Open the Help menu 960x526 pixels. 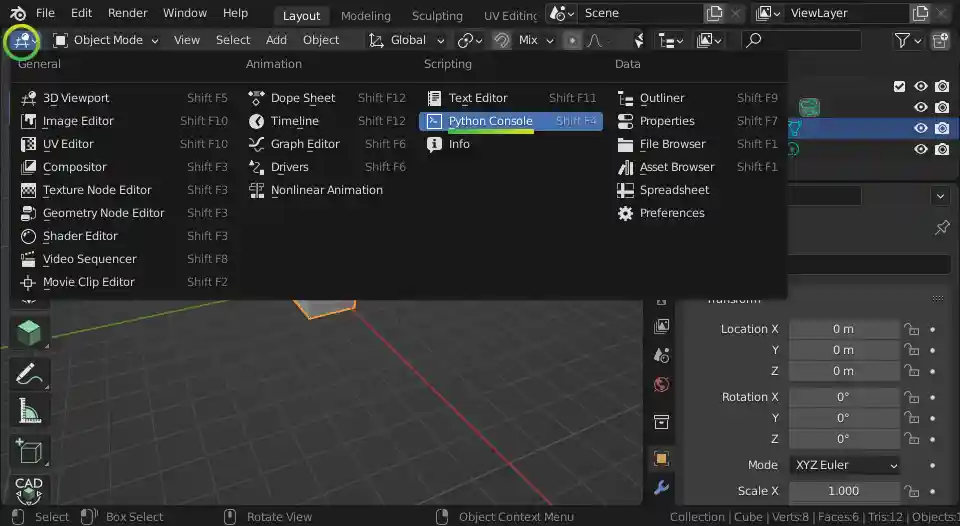[235, 13]
